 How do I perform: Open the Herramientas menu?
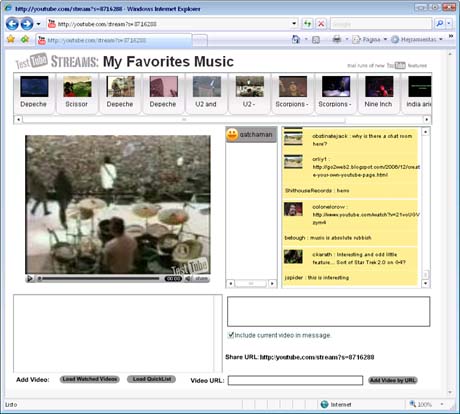click(x=417, y=39)
